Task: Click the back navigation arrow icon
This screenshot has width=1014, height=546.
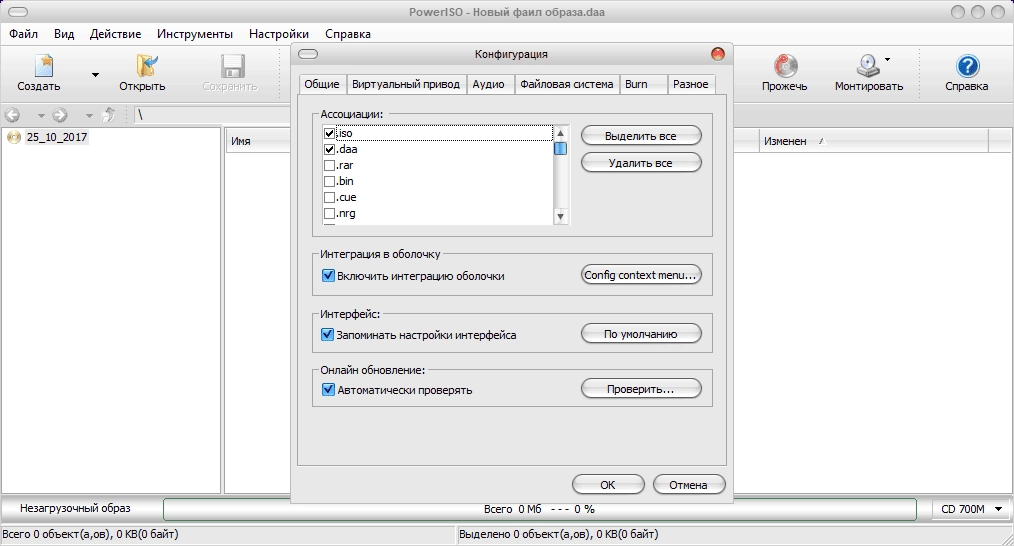Action: (x=12, y=115)
